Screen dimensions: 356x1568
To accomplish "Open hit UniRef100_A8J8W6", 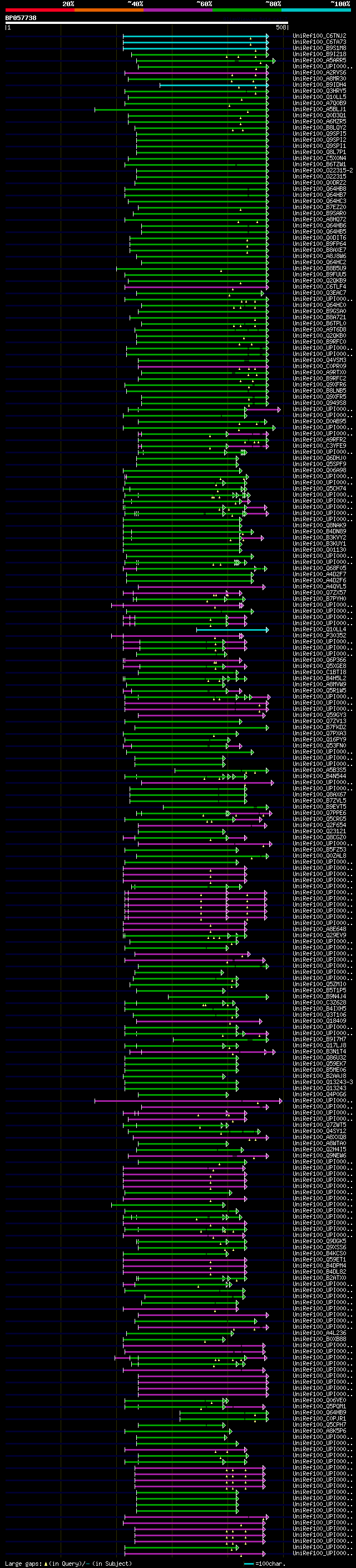I will tap(319, 256).
